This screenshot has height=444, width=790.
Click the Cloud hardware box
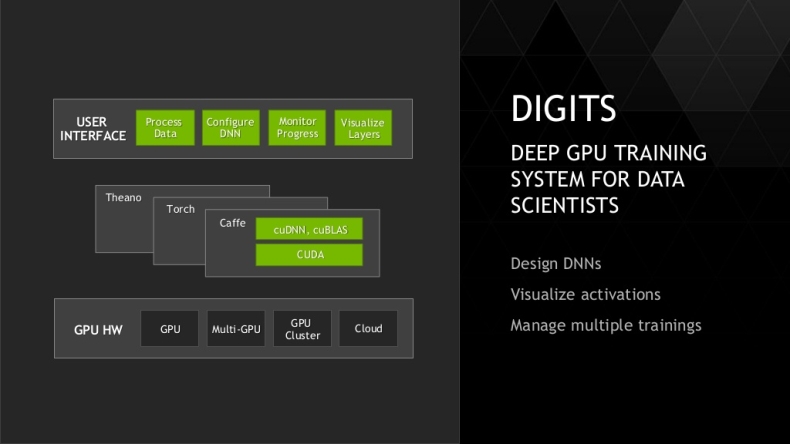pos(368,329)
